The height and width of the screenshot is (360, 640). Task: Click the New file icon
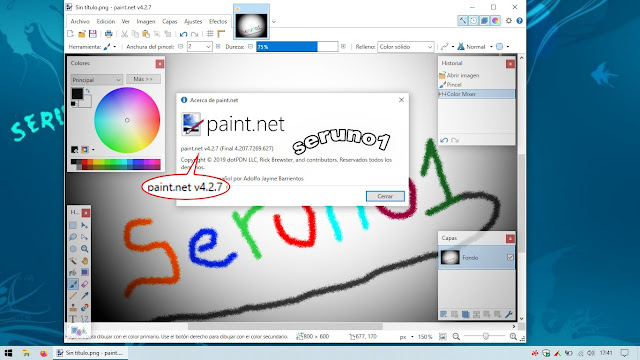tap(71, 34)
